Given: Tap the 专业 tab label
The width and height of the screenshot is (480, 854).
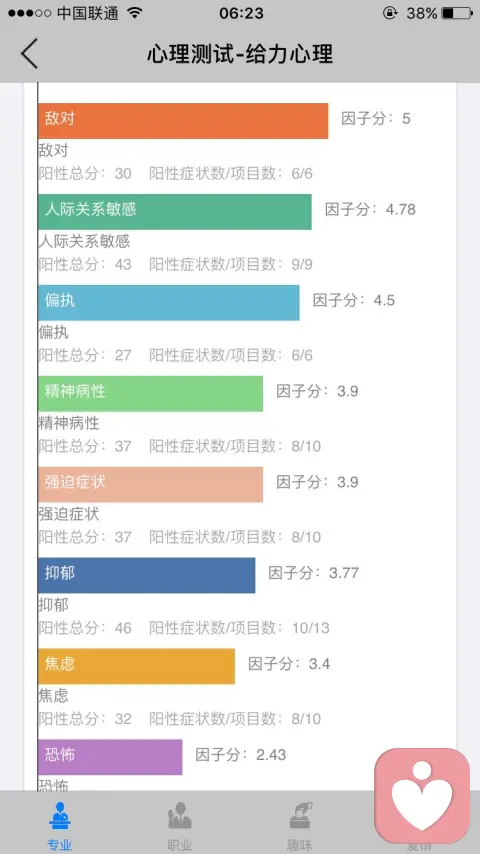Looking at the screenshot, I should (59, 845).
